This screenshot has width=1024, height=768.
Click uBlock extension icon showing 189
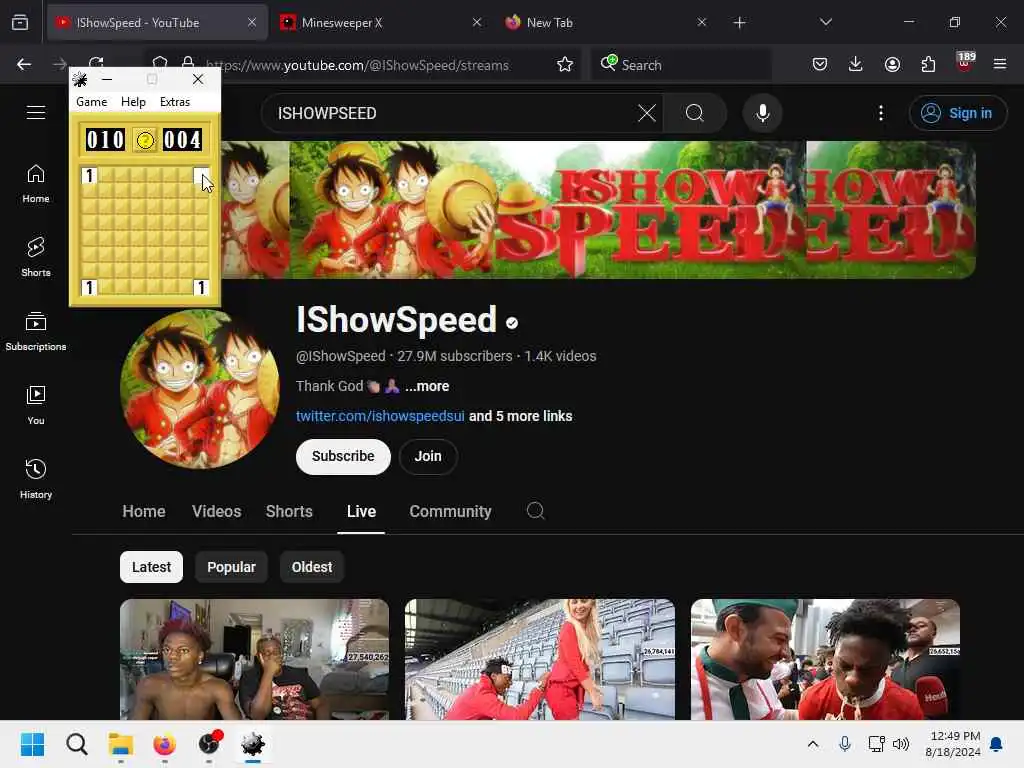(x=965, y=63)
